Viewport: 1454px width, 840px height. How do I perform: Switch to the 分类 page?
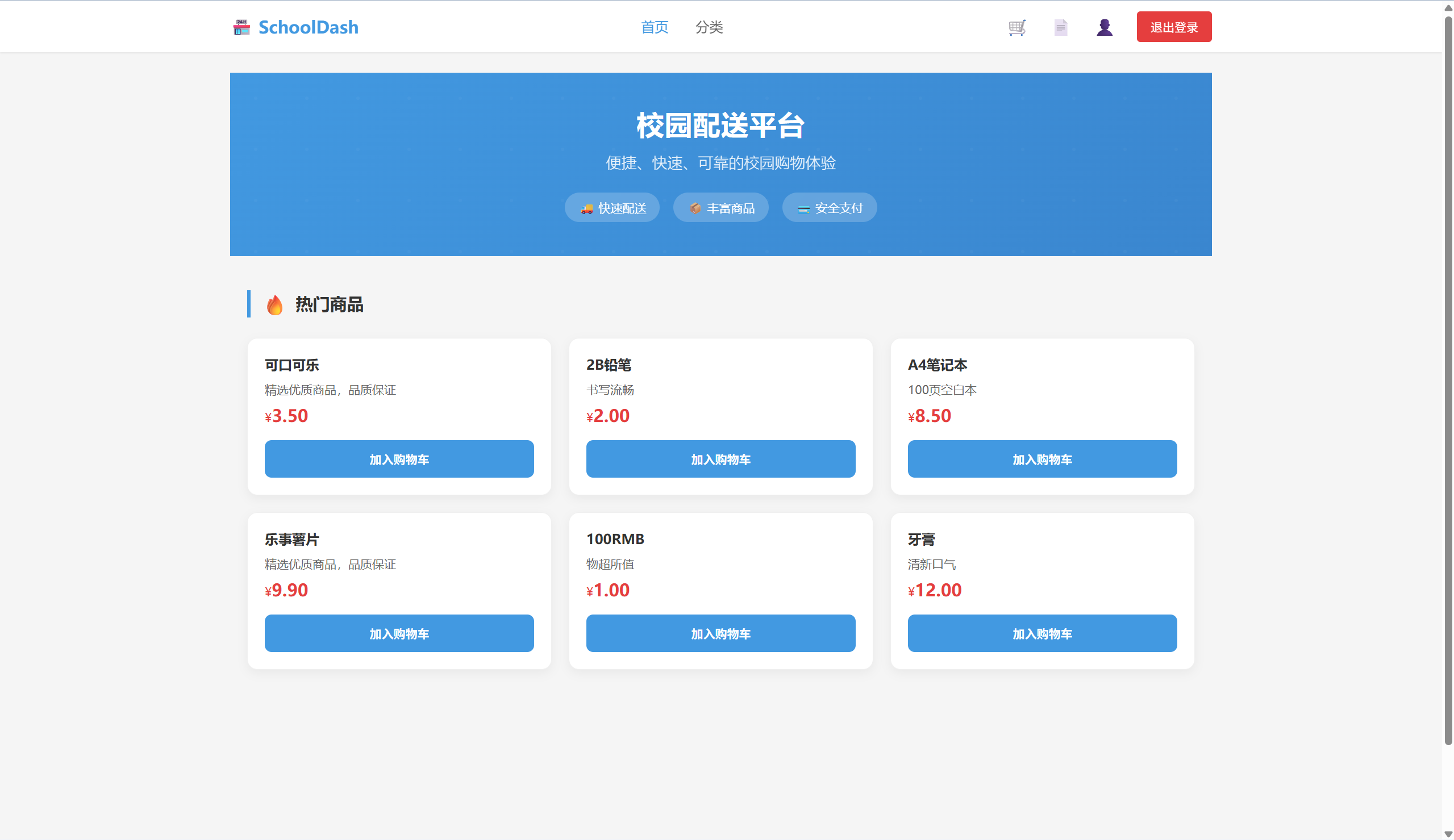709,27
